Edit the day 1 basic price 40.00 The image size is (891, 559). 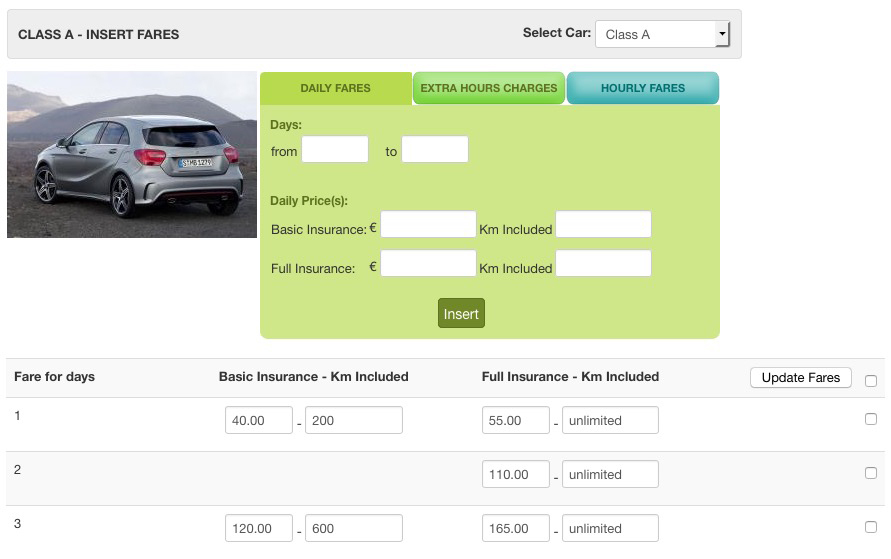[259, 420]
